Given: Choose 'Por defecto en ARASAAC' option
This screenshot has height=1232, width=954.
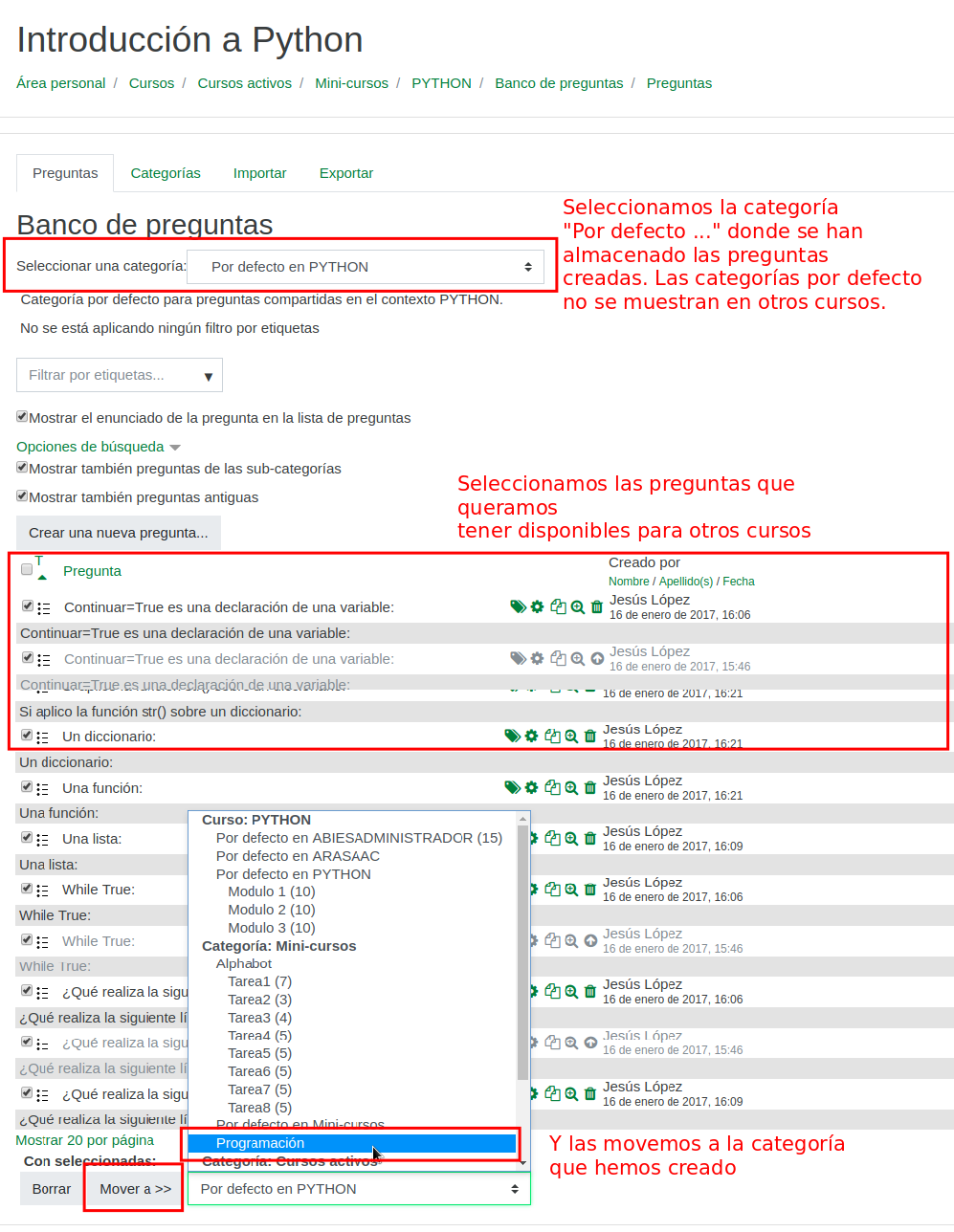Looking at the screenshot, I should coord(298,856).
